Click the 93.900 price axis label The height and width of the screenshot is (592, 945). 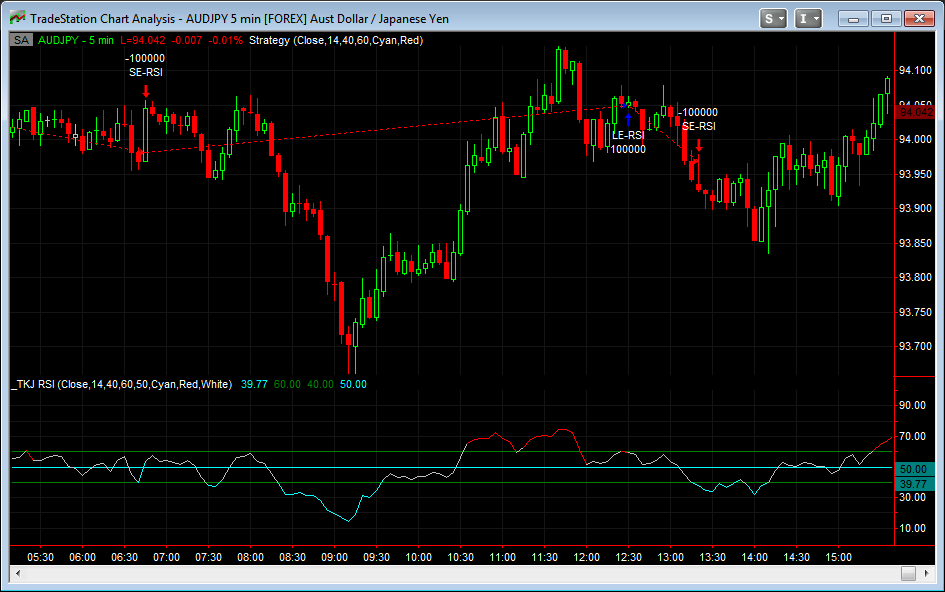(915, 208)
